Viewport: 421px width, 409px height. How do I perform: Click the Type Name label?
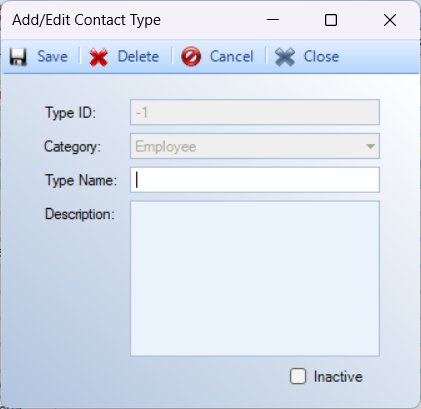click(x=81, y=180)
